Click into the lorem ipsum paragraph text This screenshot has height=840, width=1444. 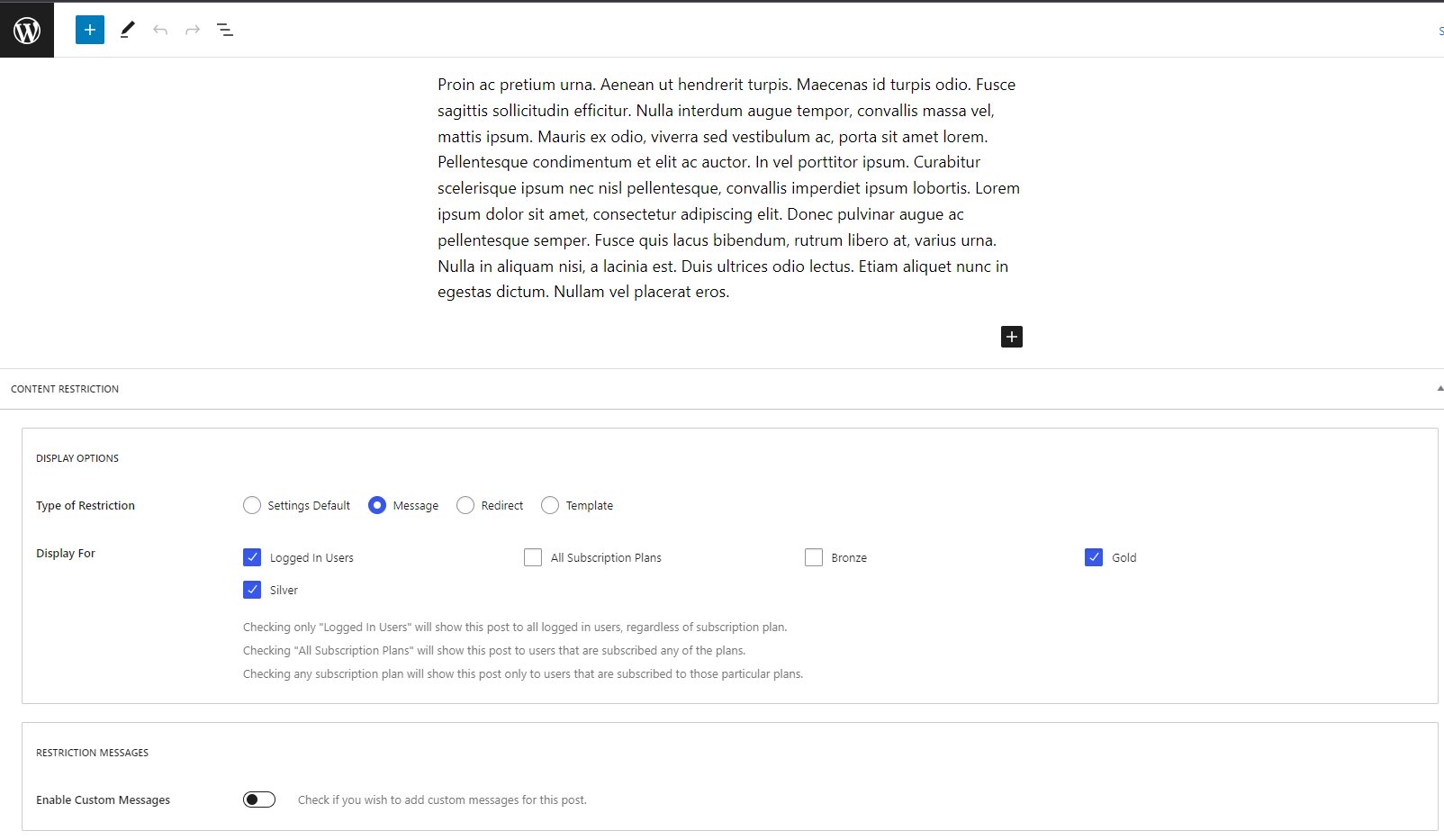727,188
